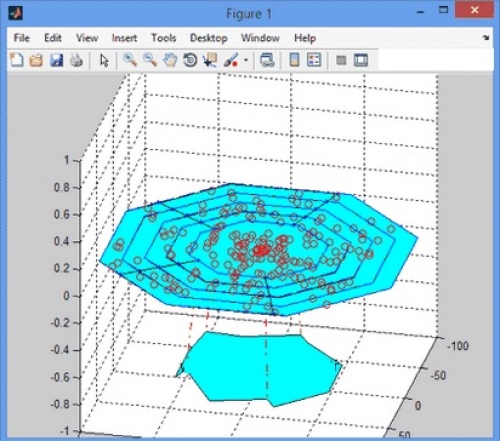Click the Link Plot toolbar icon

(267, 60)
